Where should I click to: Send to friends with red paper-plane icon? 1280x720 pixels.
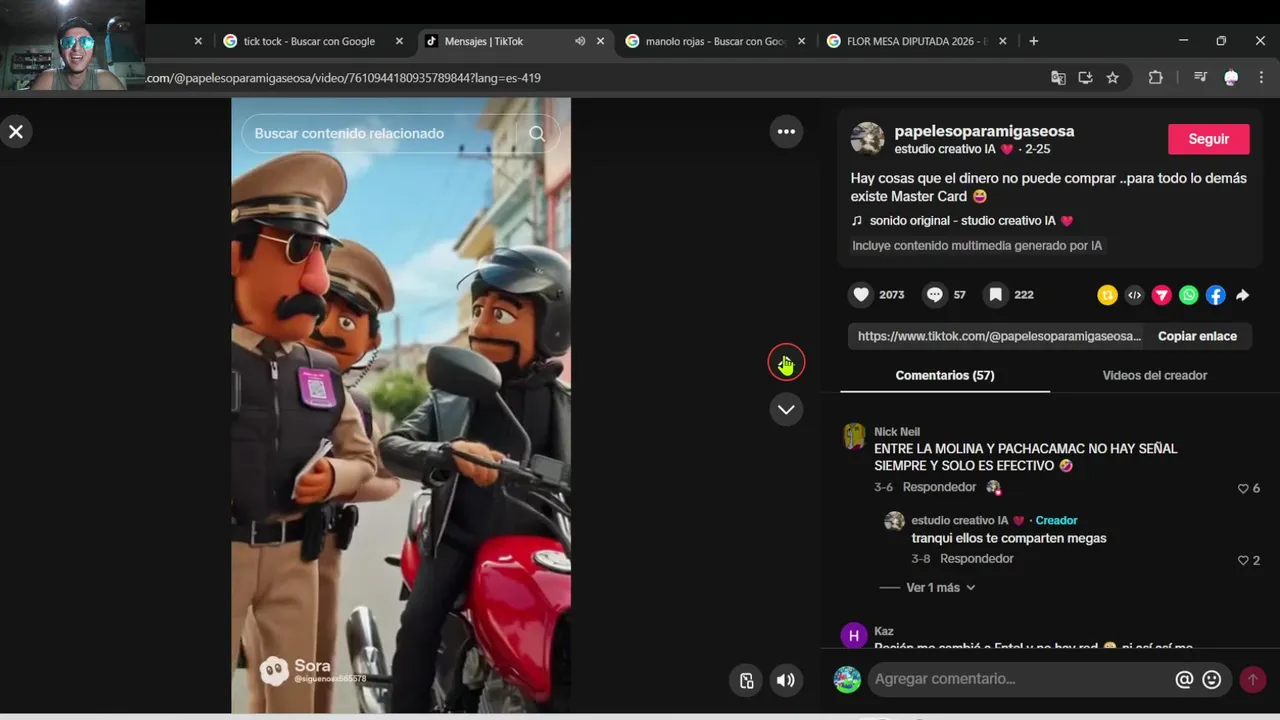[1161, 295]
